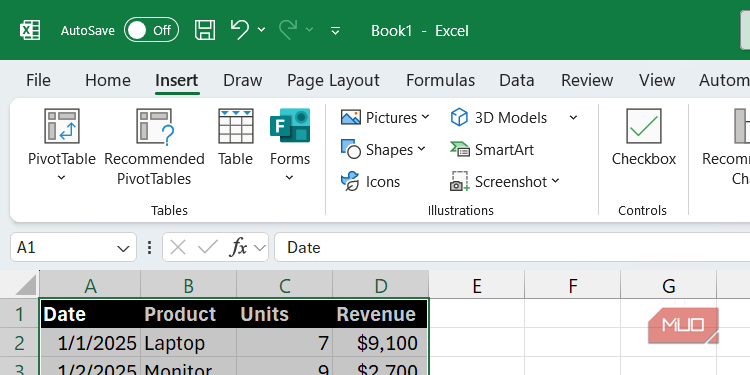Open the Page Layout tab
The width and height of the screenshot is (750, 375).
pyautogui.click(x=333, y=80)
